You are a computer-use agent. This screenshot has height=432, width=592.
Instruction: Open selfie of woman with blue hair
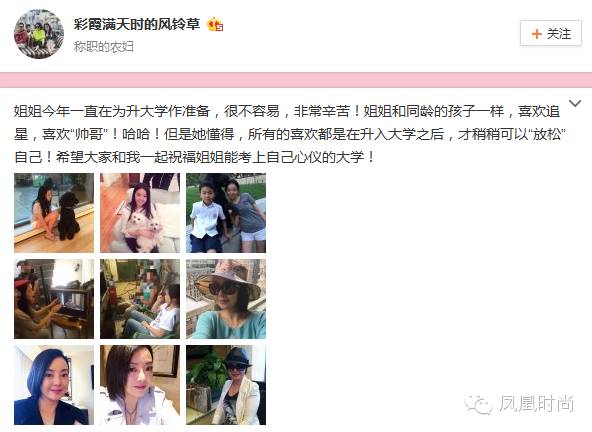pyautogui.click(x=54, y=385)
